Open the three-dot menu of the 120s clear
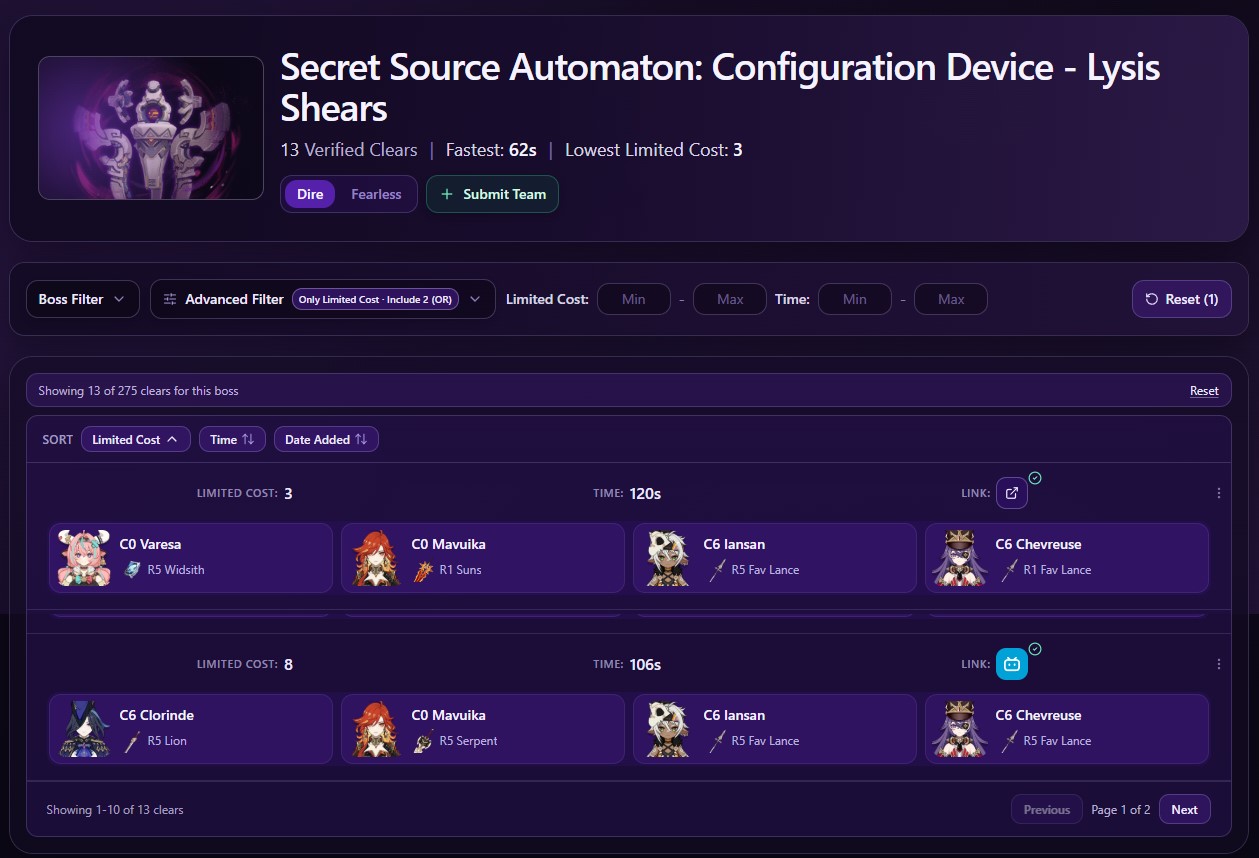The width and height of the screenshot is (1259, 858). click(1218, 493)
